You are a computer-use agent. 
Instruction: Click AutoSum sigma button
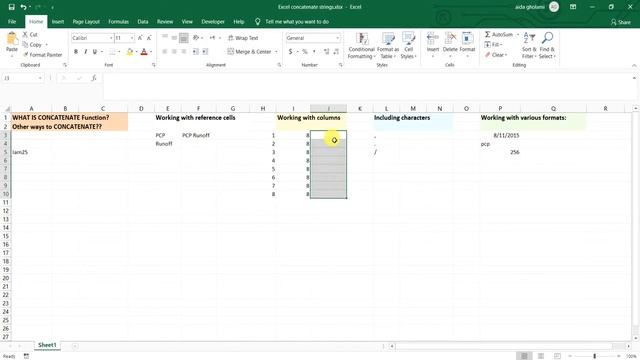click(498, 35)
